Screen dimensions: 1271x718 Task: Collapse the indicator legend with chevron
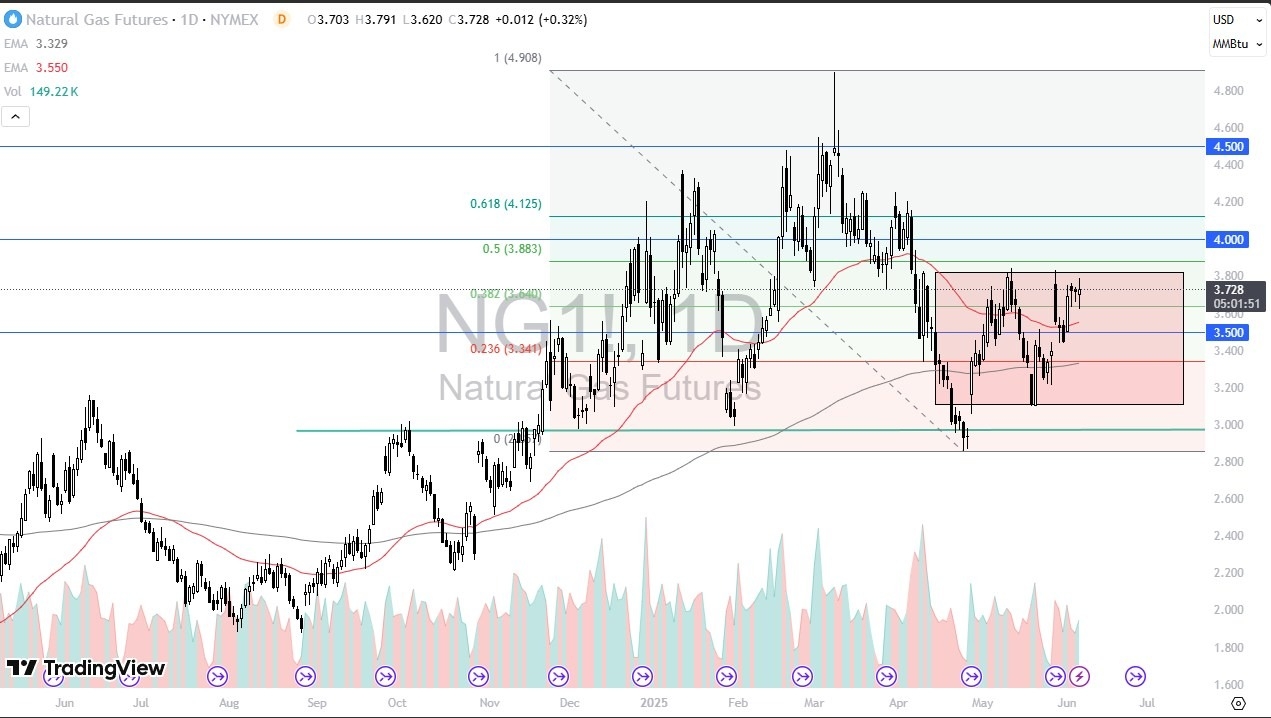[16, 117]
